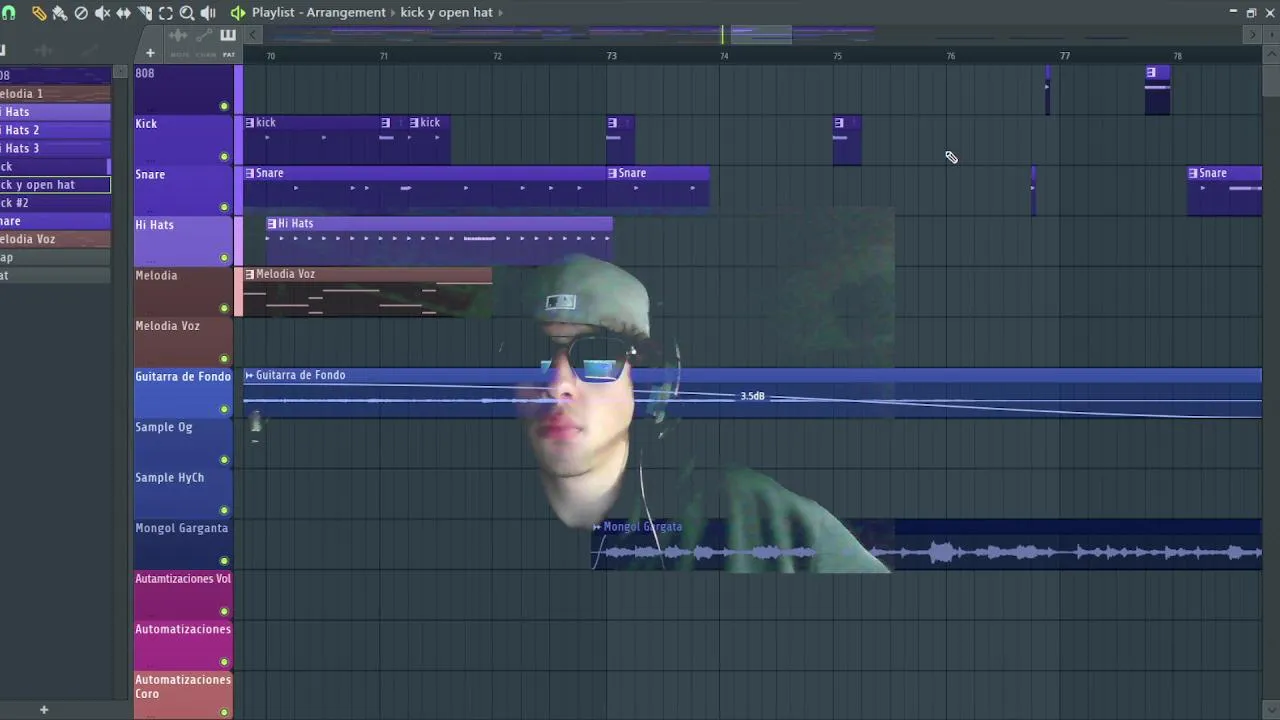This screenshot has width=1280, height=720.
Task: Open the Melodia Voz clip menu
Action: pos(250,274)
